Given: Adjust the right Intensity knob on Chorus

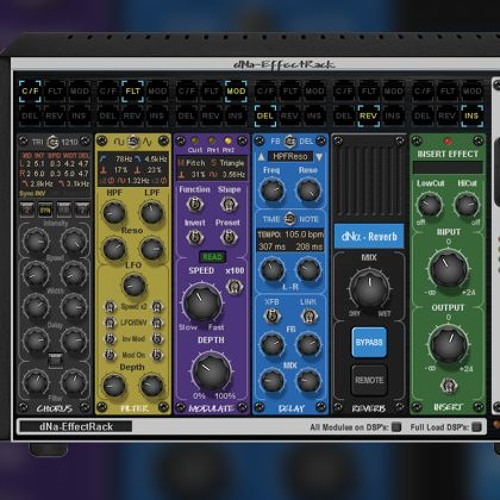Looking at the screenshot, I should tap(74, 241).
